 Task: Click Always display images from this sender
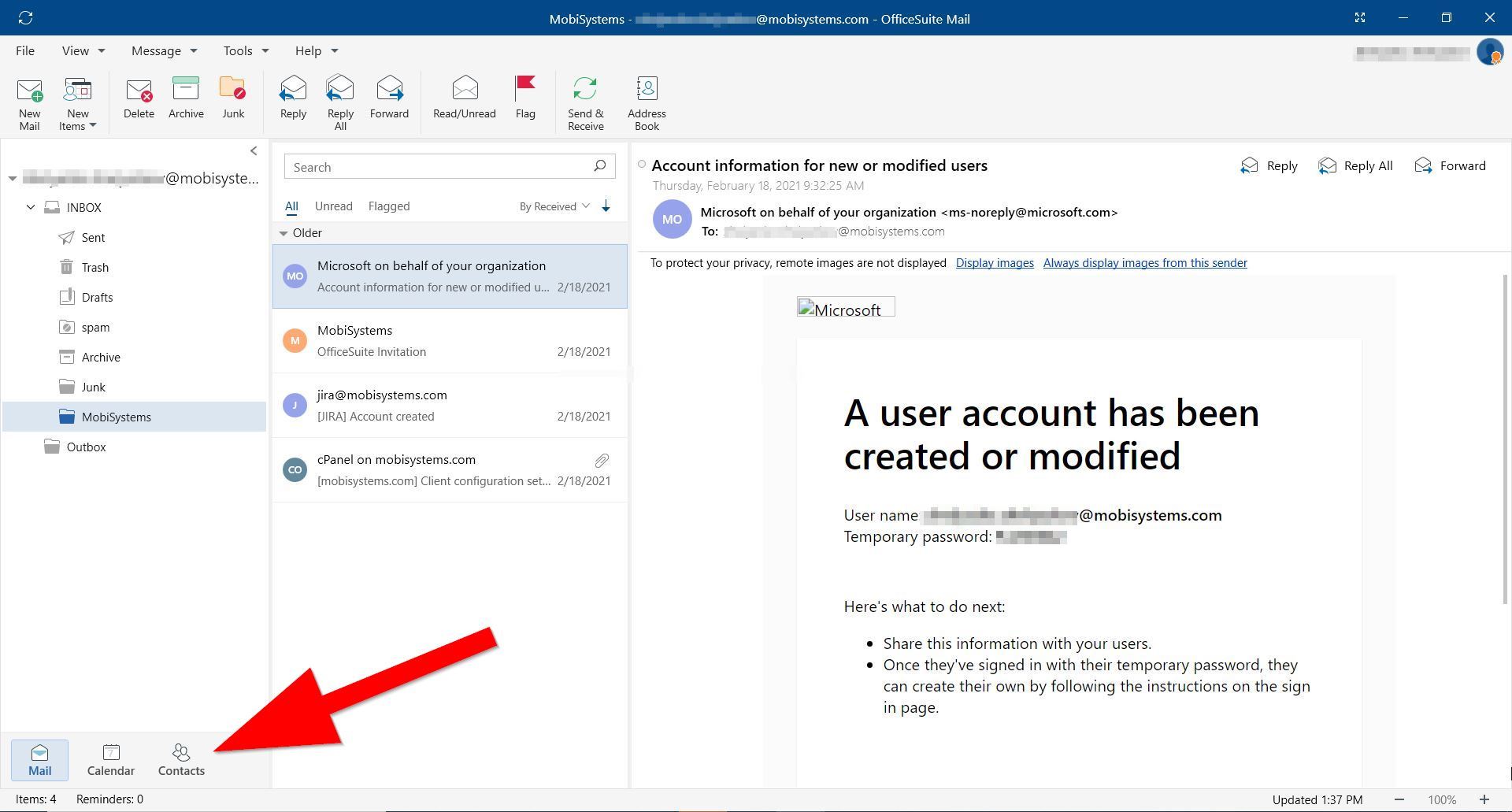click(x=1144, y=262)
